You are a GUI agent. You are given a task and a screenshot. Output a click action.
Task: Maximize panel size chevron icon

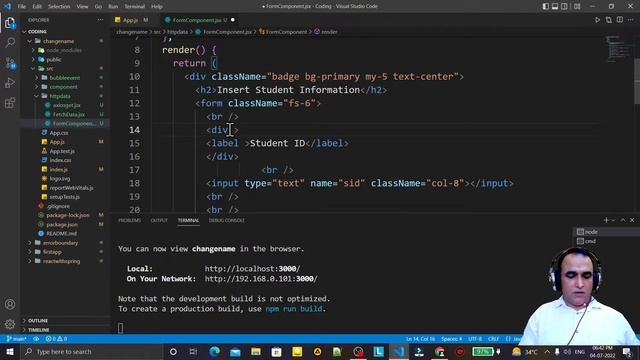tap(623, 220)
